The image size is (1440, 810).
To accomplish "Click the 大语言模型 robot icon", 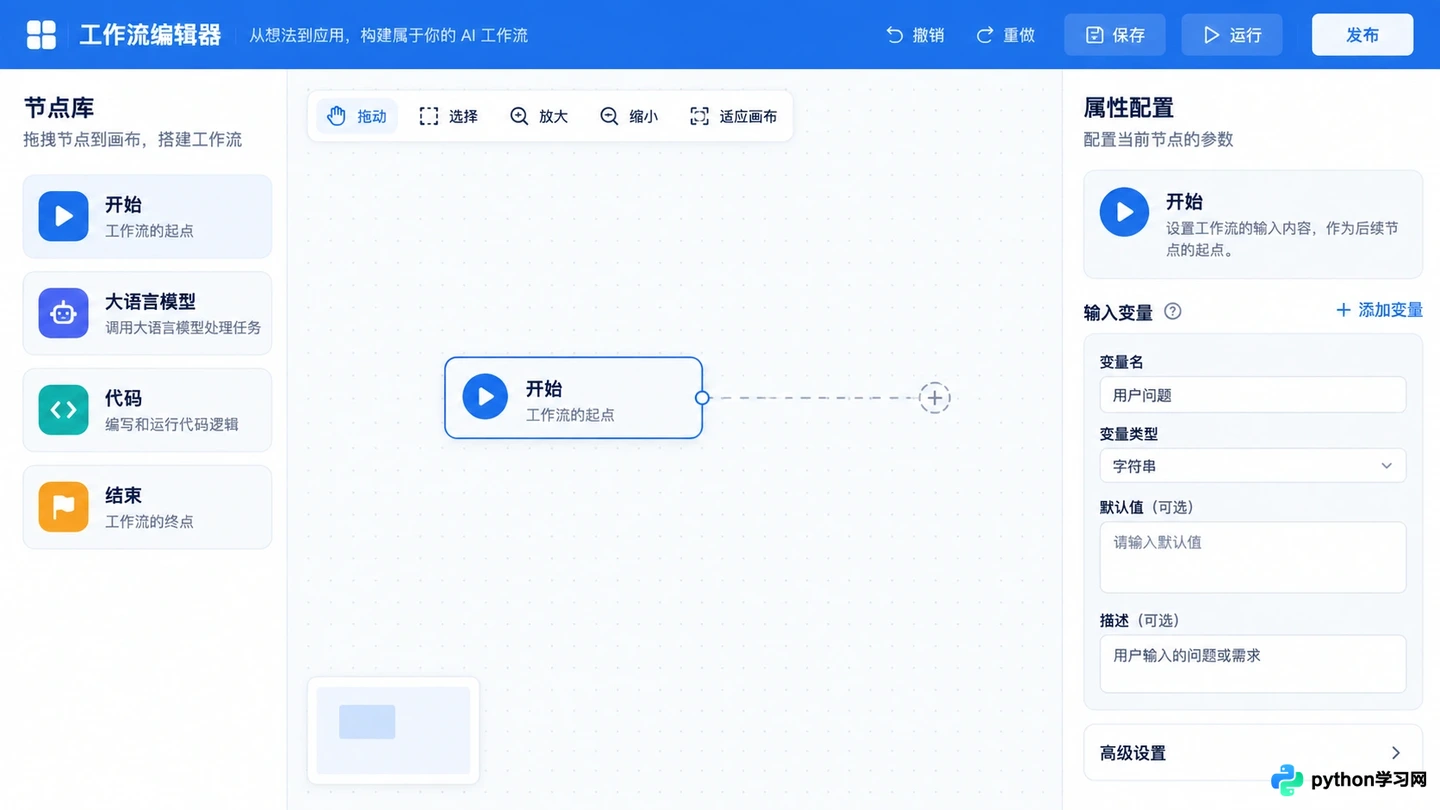I will click(x=64, y=313).
